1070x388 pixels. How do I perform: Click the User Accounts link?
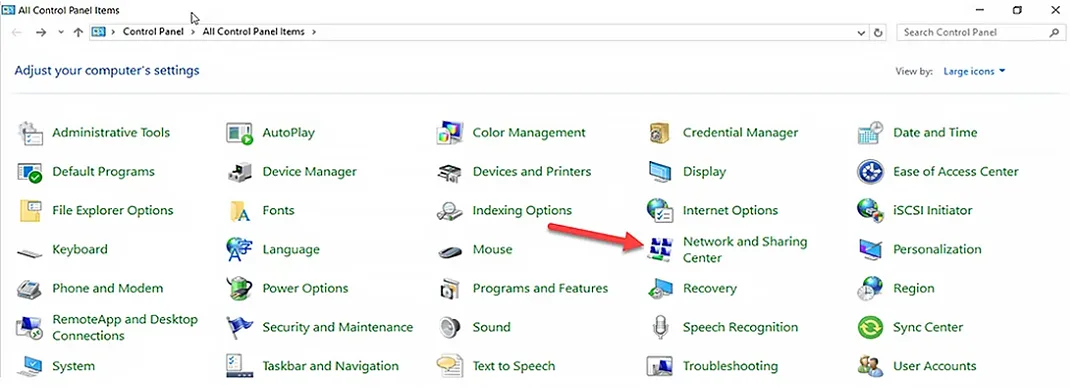[935, 366]
